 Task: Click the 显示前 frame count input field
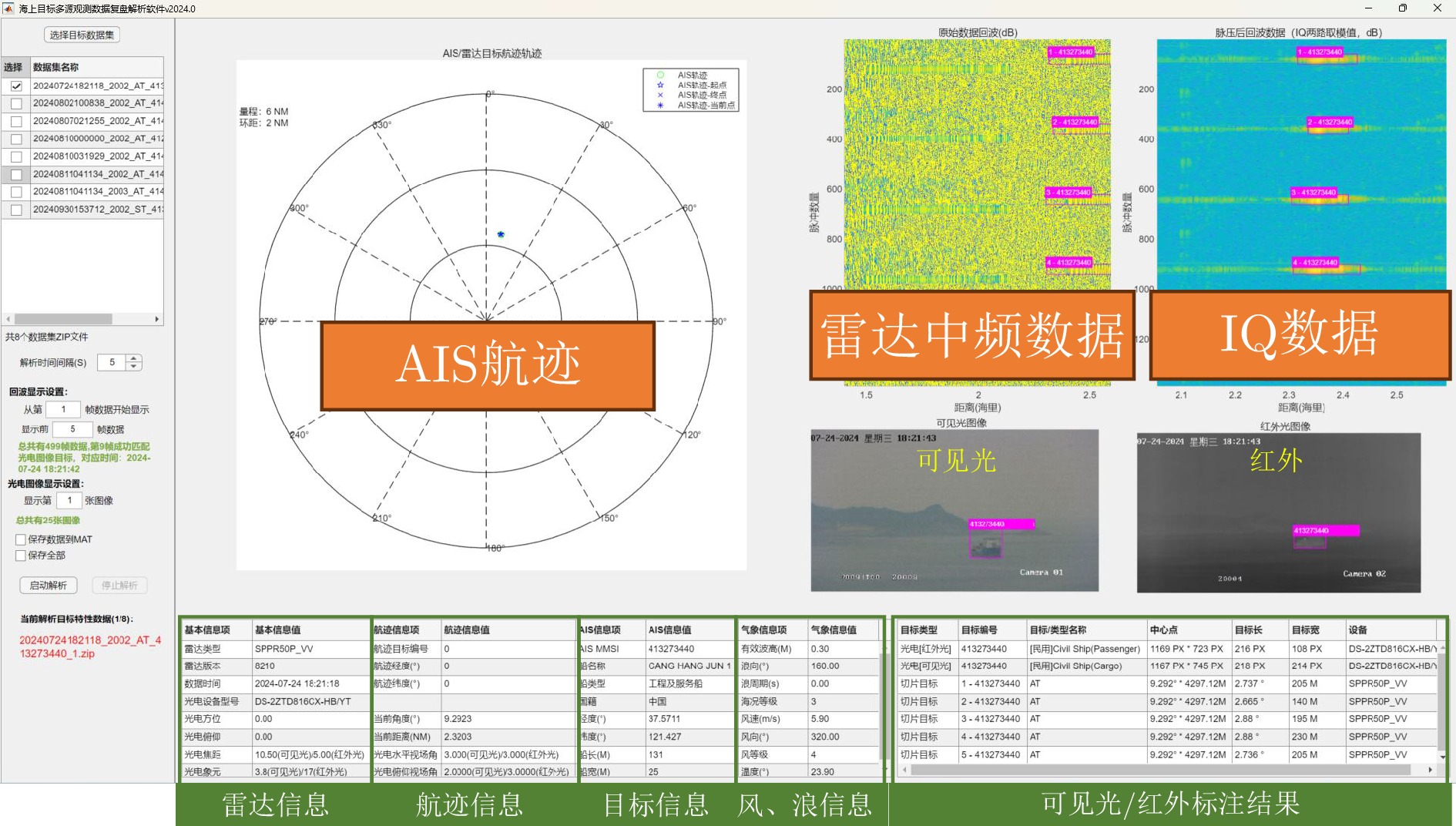(72, 429)
